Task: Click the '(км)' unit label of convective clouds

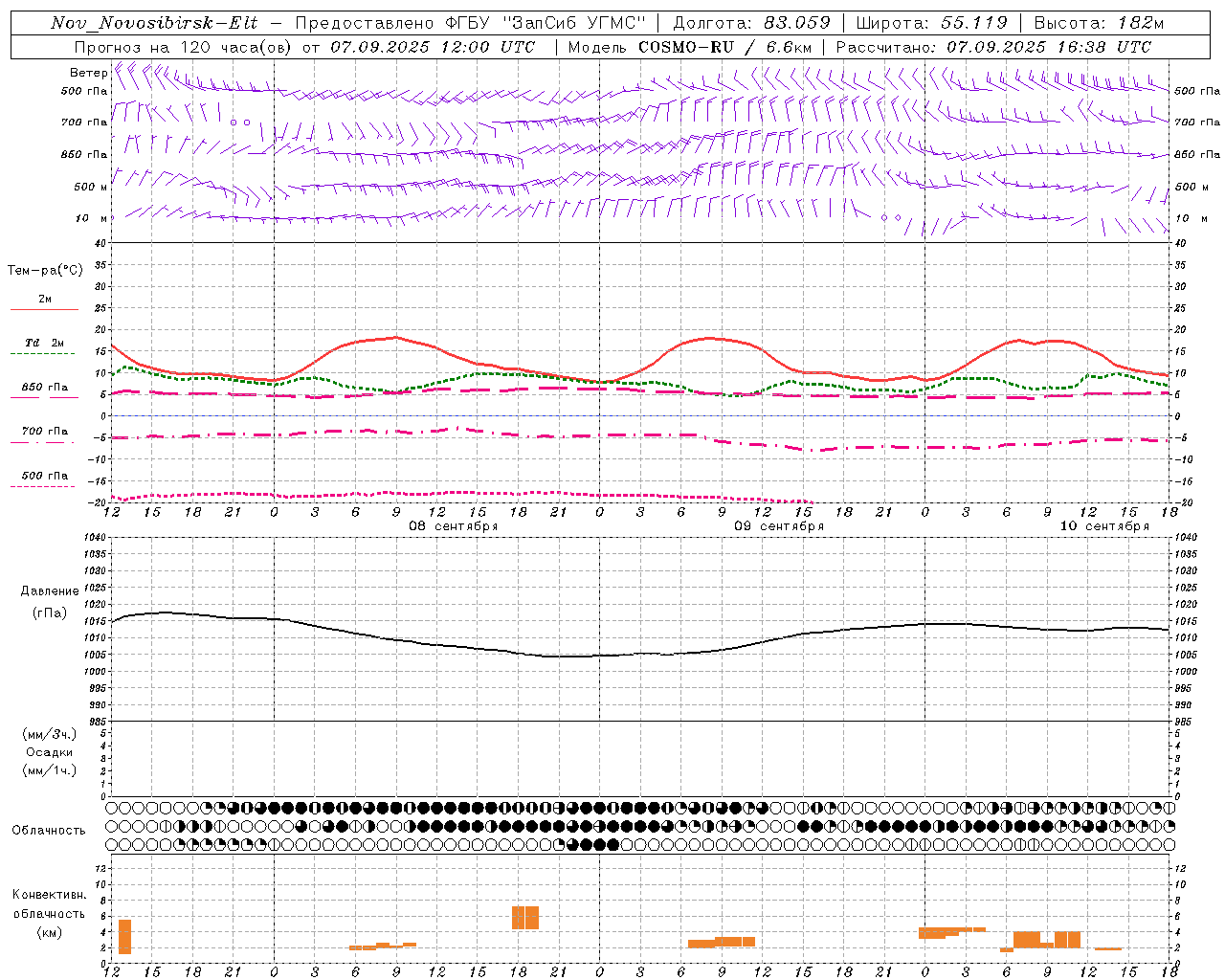Action: [x=50, y=932]
